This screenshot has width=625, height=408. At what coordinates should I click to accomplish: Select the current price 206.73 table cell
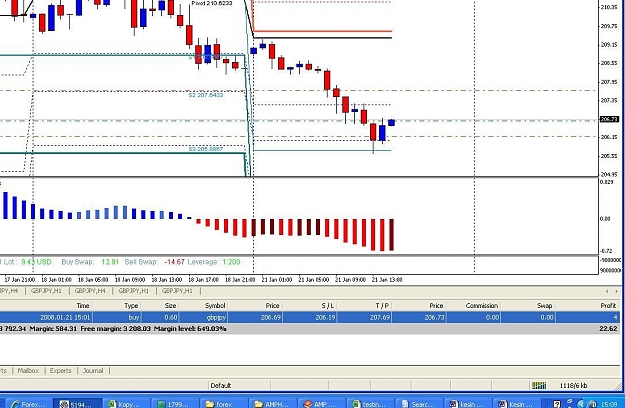(x=434, y=318)
